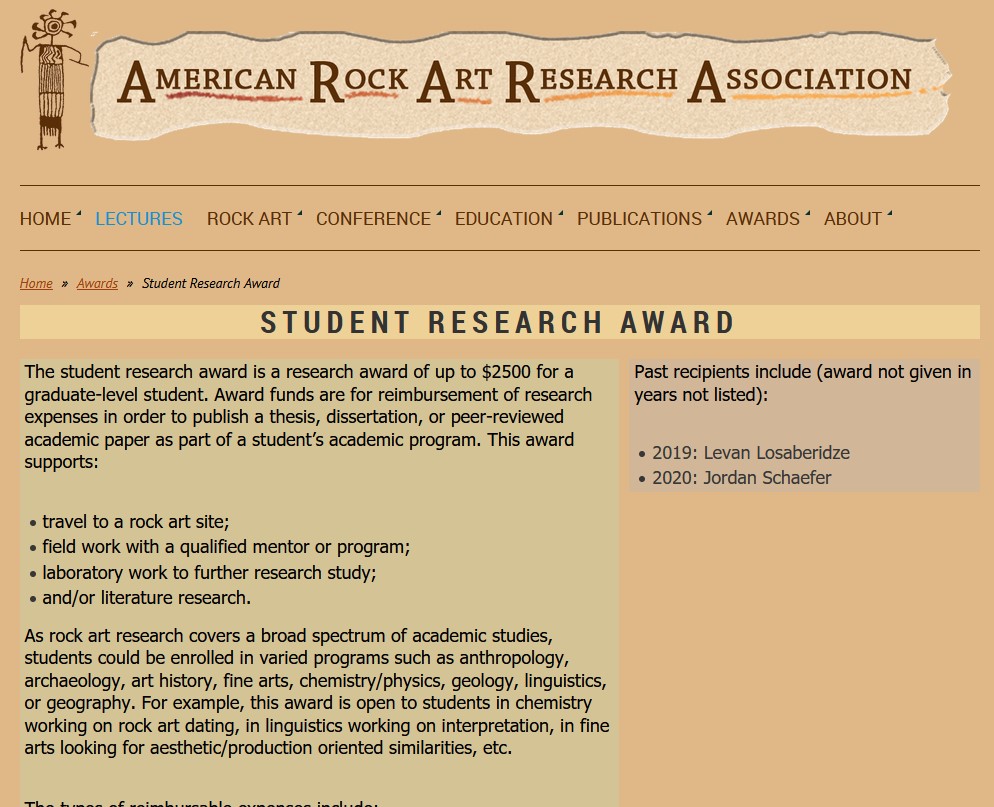
Task: Expand the CONFERENCE dropdown arrow
Action: point(438,214)
